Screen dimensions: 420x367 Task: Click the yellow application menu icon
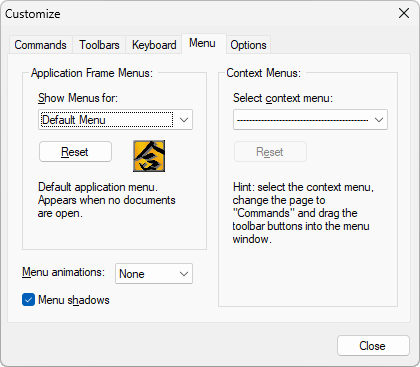coord(149,156)
